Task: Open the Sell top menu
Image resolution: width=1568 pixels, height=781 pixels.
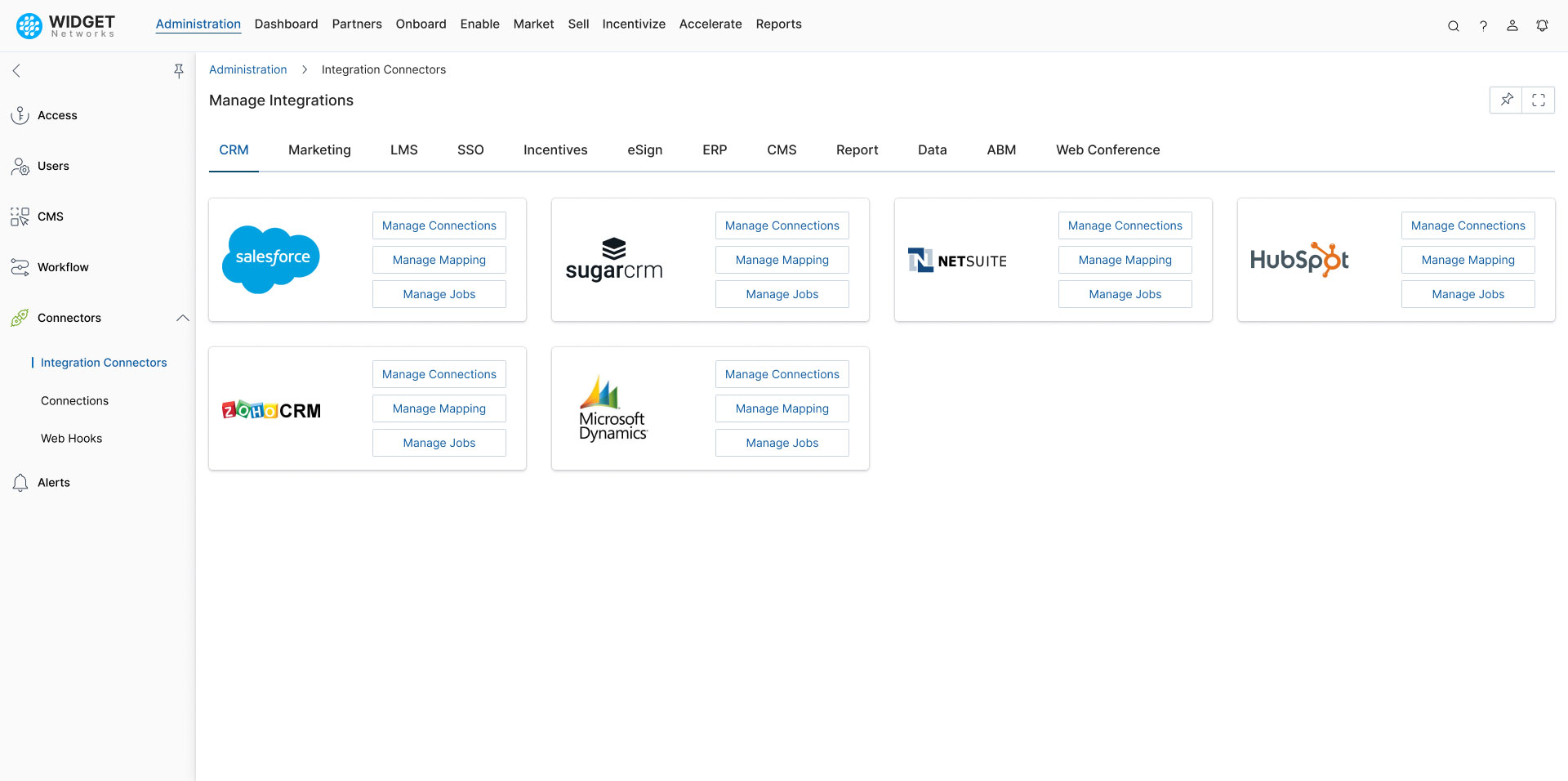Action: (579, 25)
